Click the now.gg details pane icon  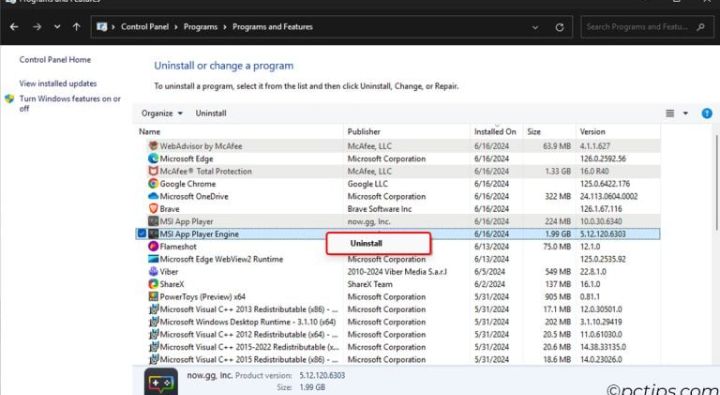161,382
